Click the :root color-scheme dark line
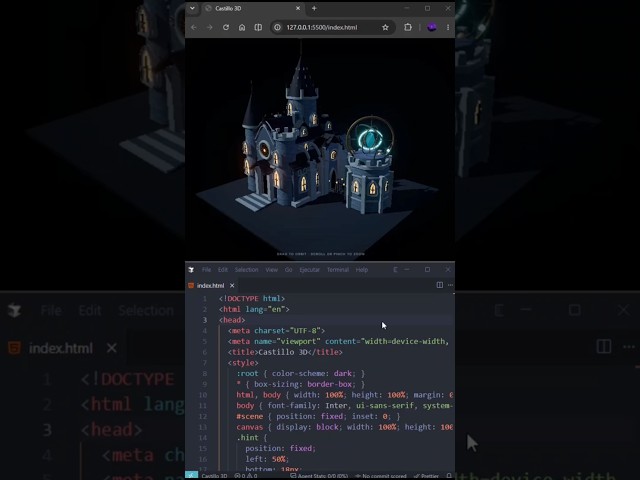 300,373
